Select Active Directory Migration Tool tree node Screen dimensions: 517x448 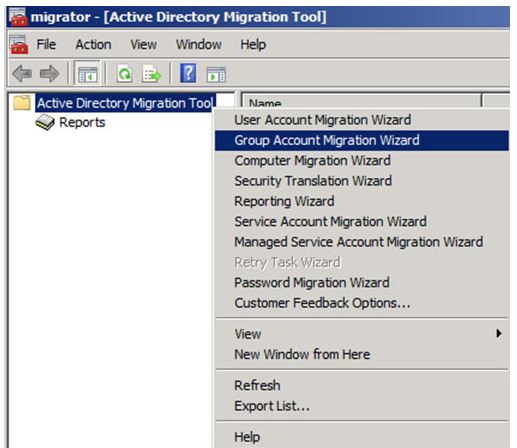click(x=125, y=103)
